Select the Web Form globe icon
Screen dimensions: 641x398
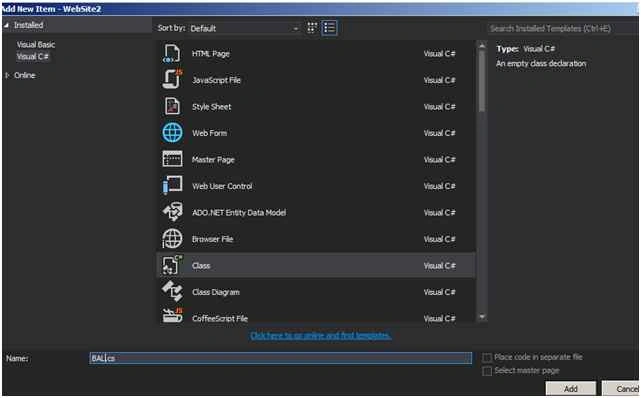point(172,133)
